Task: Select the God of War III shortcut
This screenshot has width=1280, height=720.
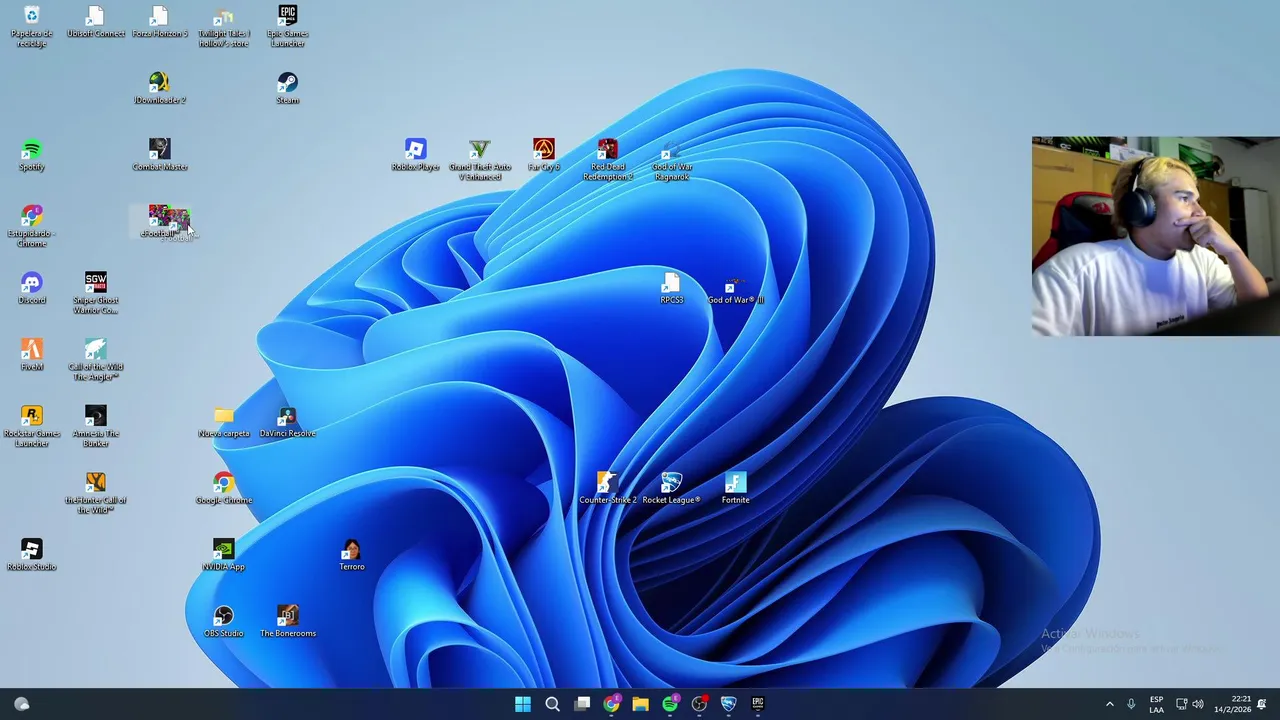Action: (735, 288)
